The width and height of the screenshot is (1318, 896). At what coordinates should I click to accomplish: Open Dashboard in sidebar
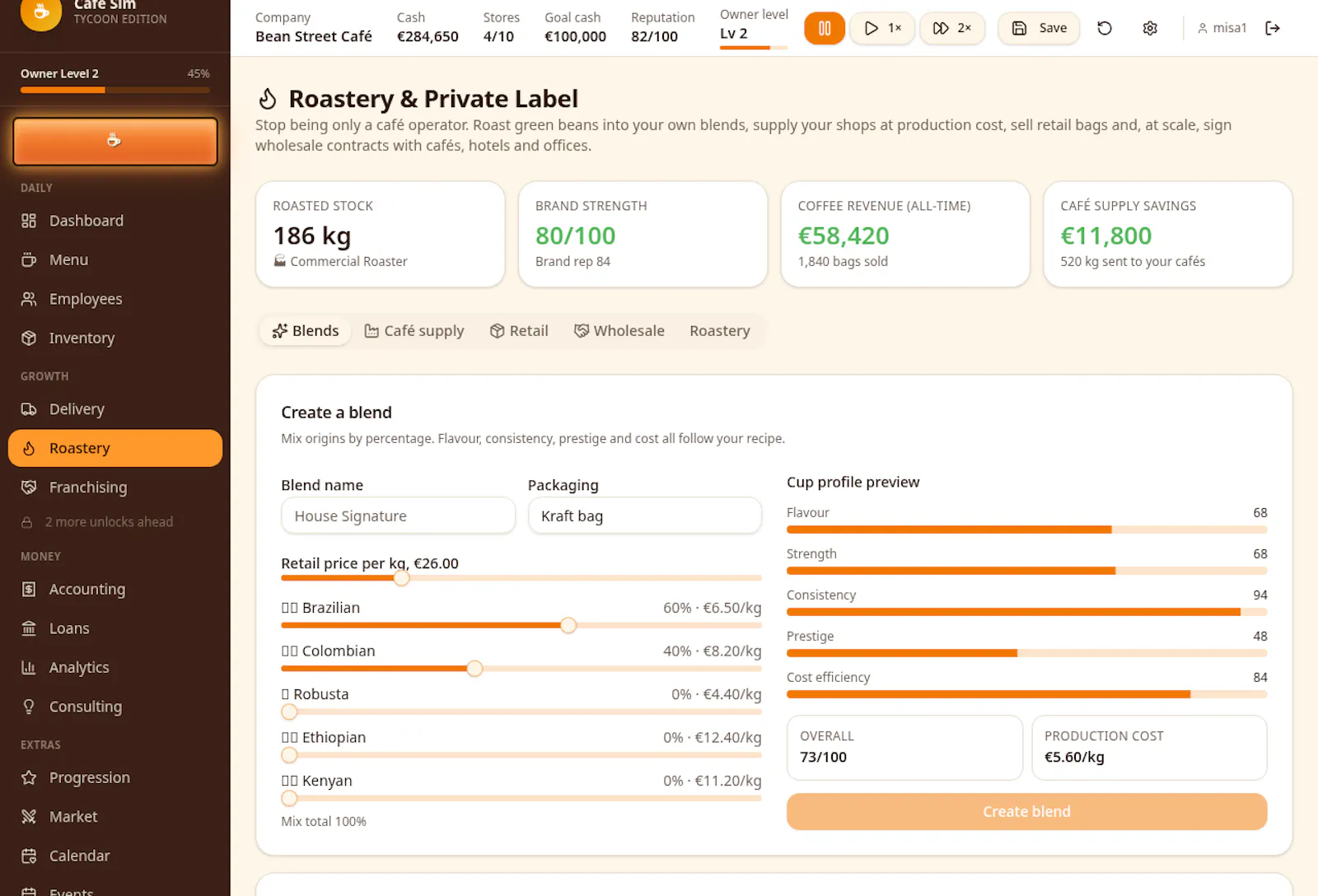tap(115, 221)
